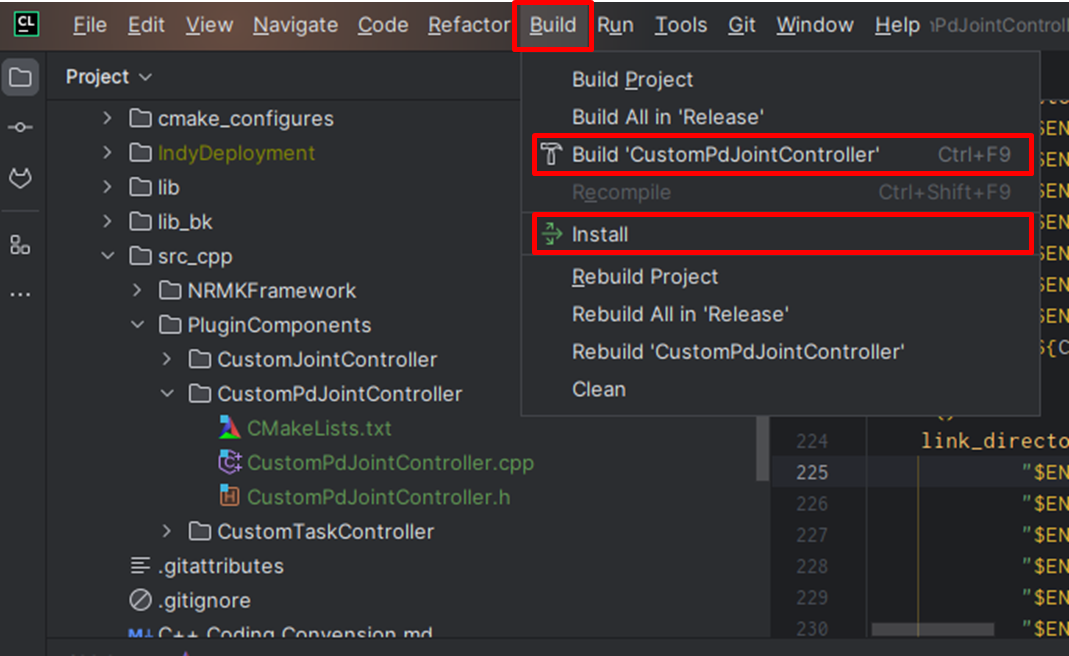Open the View menu
This screenshot has height=656, width=1069.
coord(209,25)
